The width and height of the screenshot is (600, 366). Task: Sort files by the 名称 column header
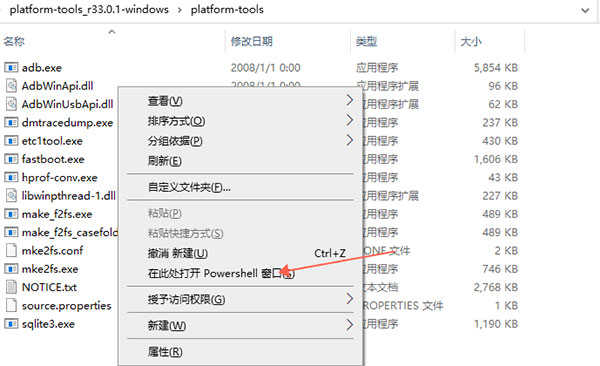click(14, 41)
